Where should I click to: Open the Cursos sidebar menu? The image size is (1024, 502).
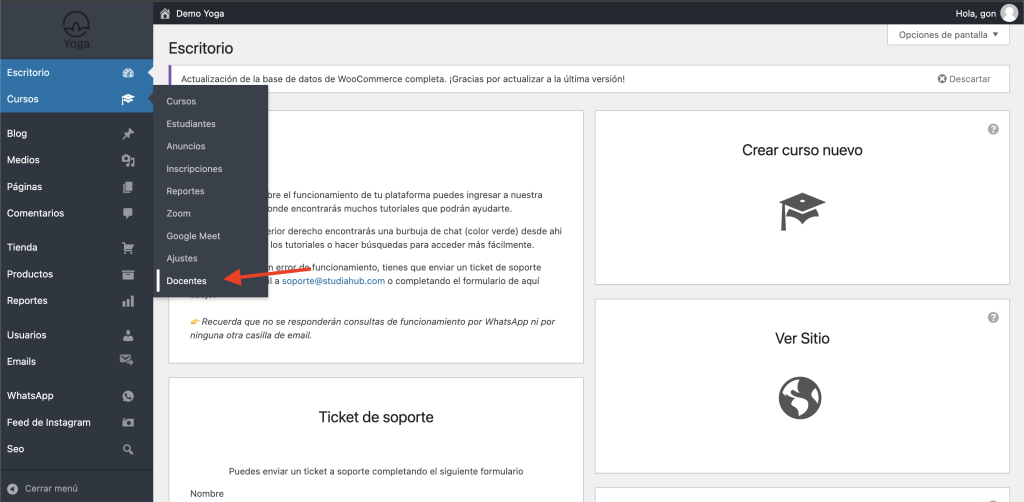click(23, 99)
